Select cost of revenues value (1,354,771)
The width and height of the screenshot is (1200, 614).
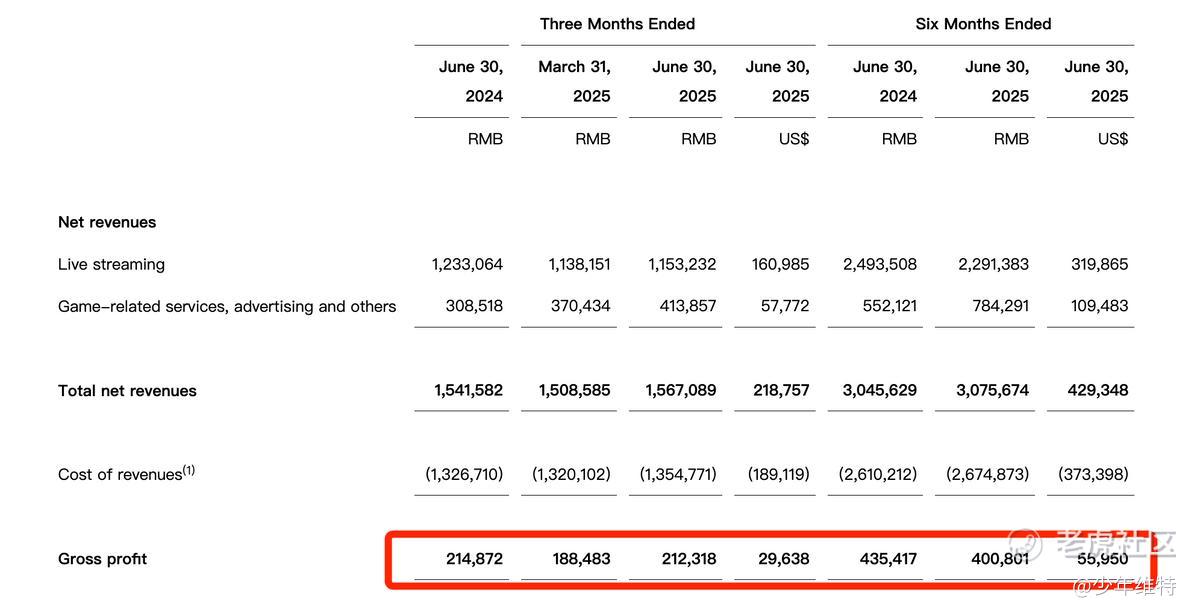click(678, 475)
